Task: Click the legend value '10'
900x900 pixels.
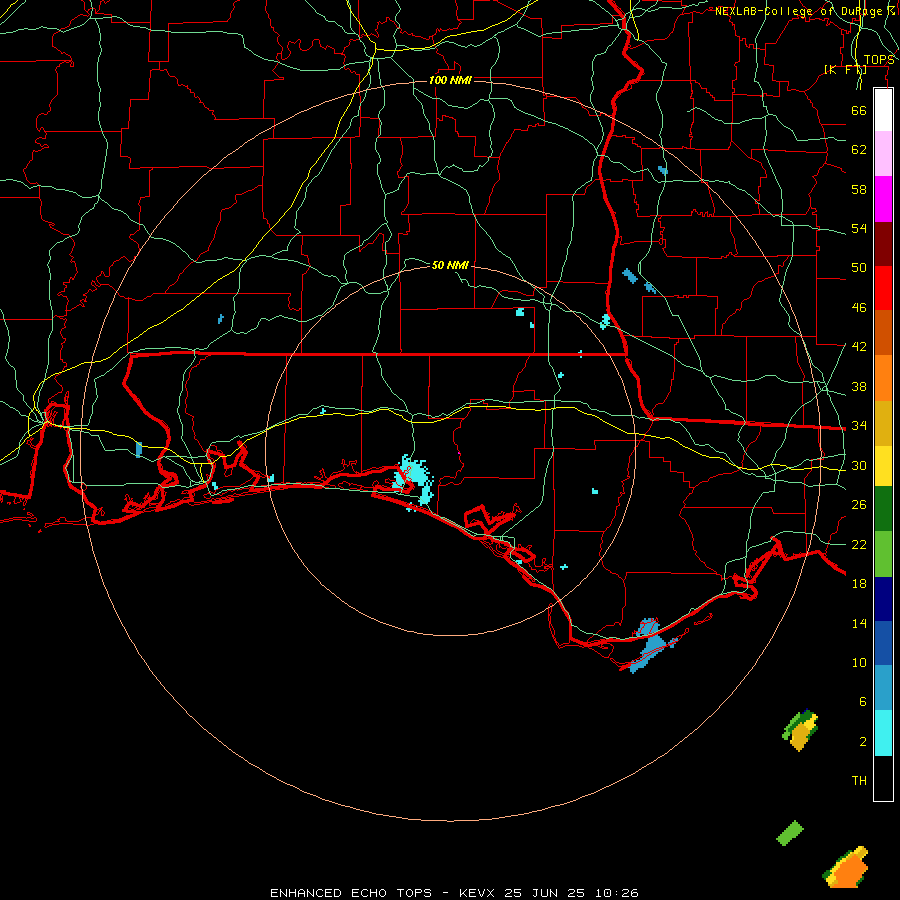Action: coord(859,663)
